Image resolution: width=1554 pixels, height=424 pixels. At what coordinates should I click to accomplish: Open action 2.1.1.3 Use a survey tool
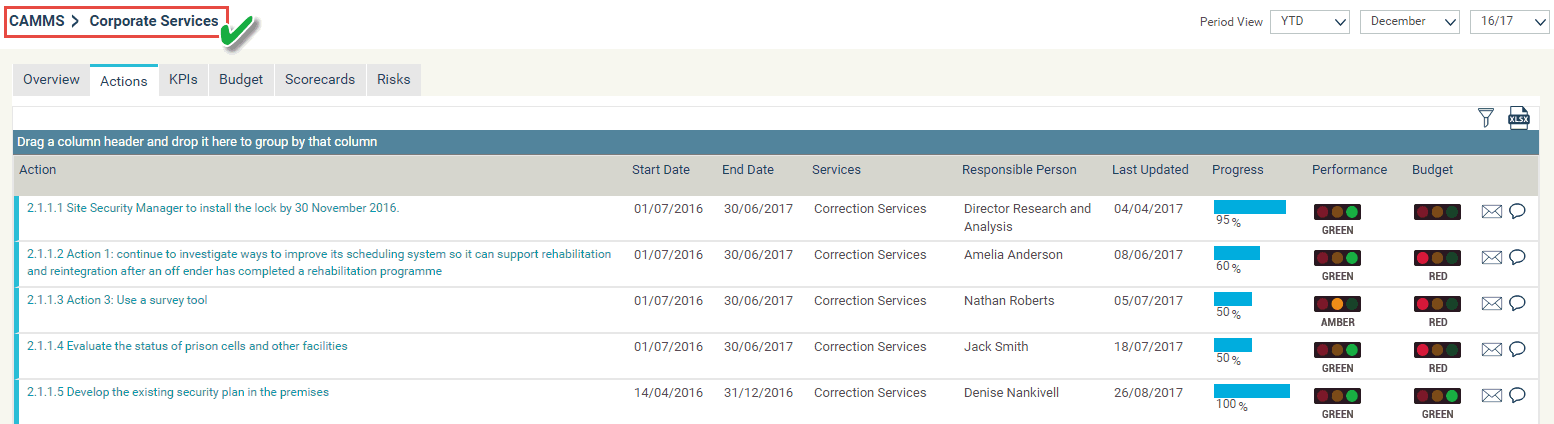pos(117,300)
